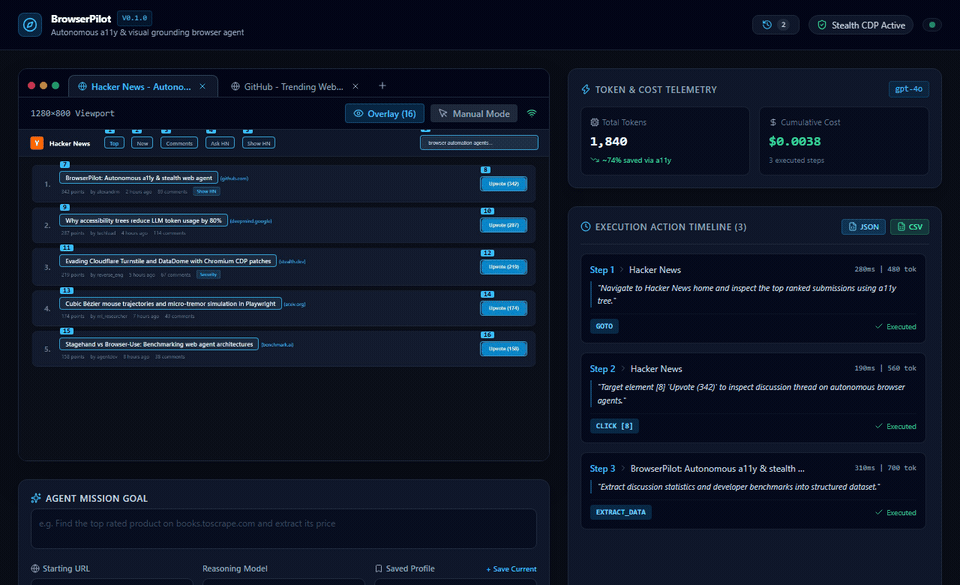Export the timeline as JSON

pos(863,227)
